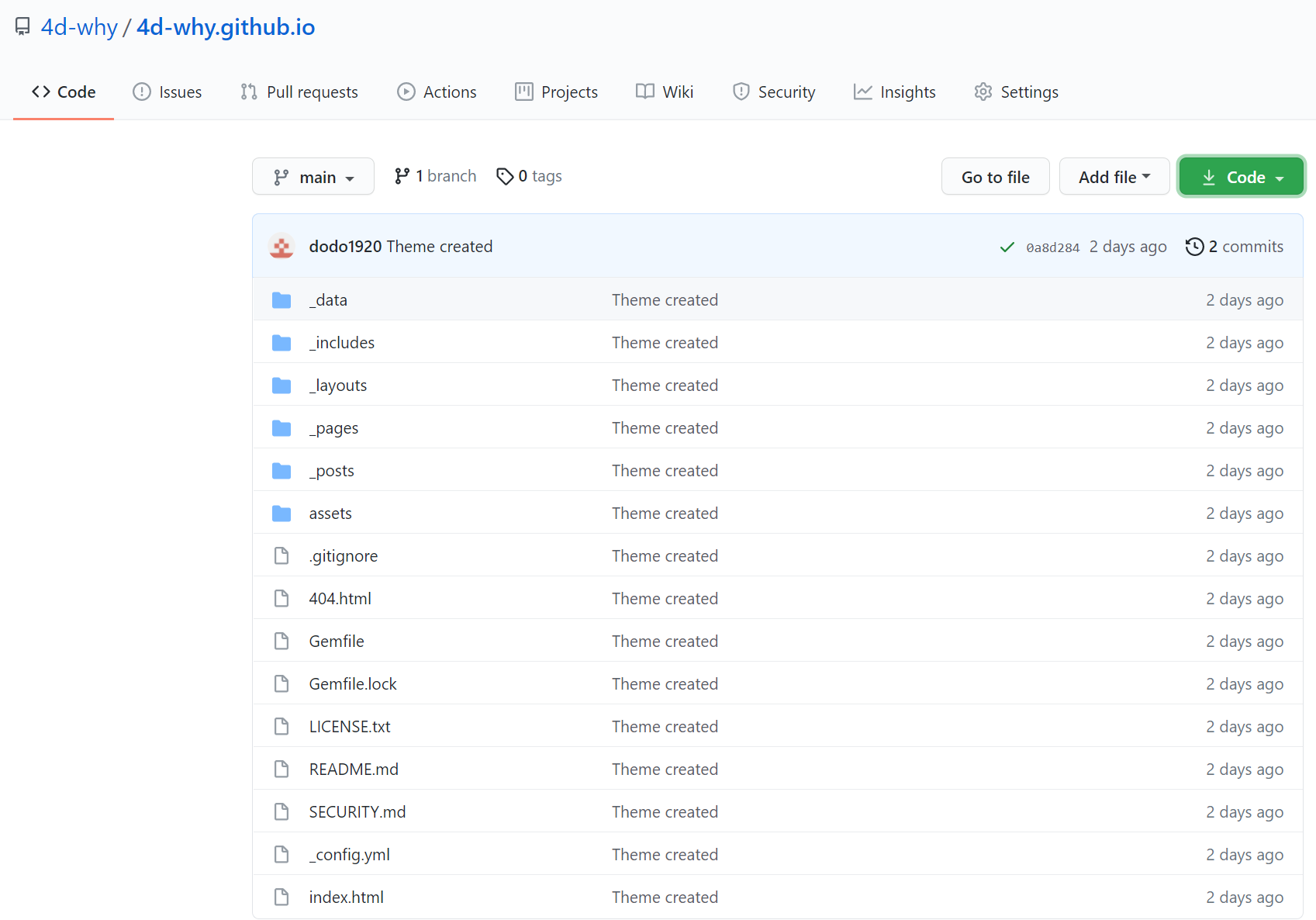Image resolution: width=1316 pixels, height=920 pixels.
Task: Click the folder icon for _layouts
Action: (282, 386)
